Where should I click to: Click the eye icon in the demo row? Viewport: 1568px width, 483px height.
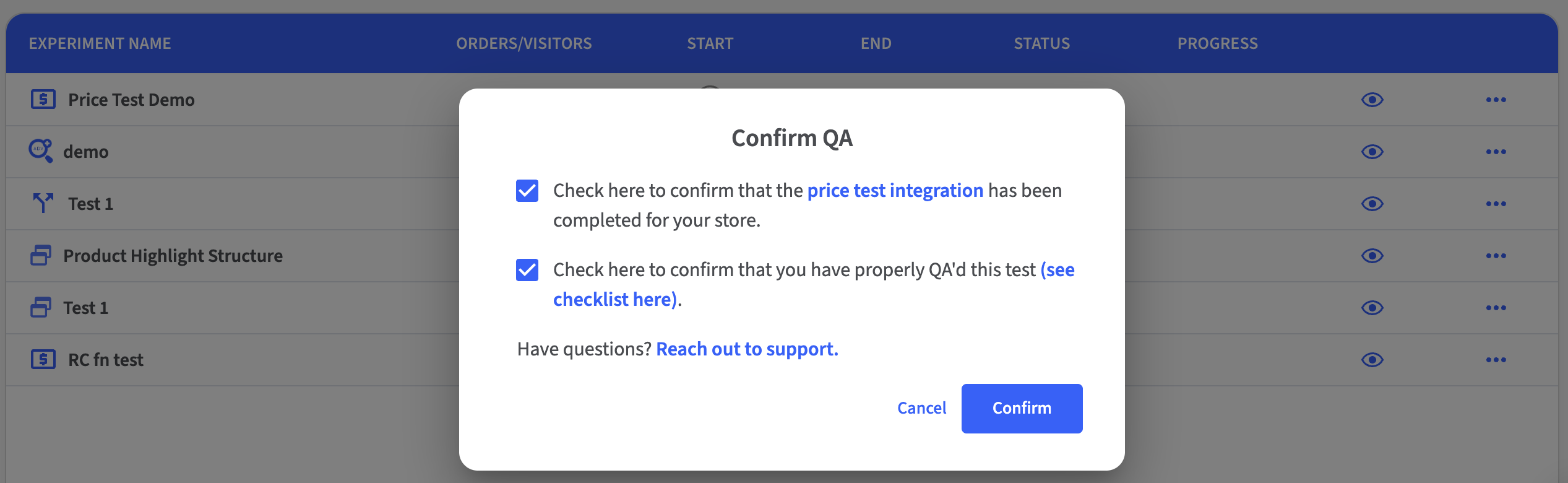(x=1372, y=152)
